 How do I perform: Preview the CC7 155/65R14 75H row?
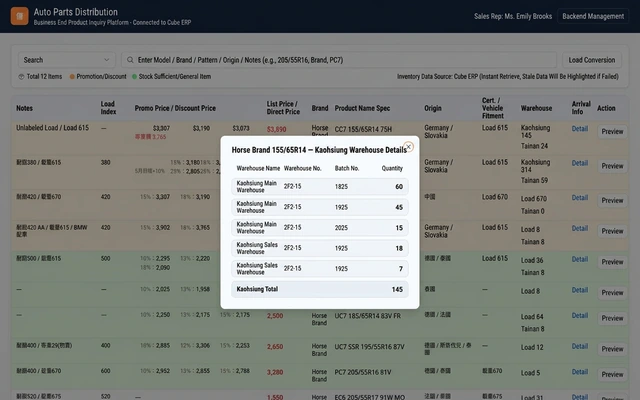pos(612,131)
